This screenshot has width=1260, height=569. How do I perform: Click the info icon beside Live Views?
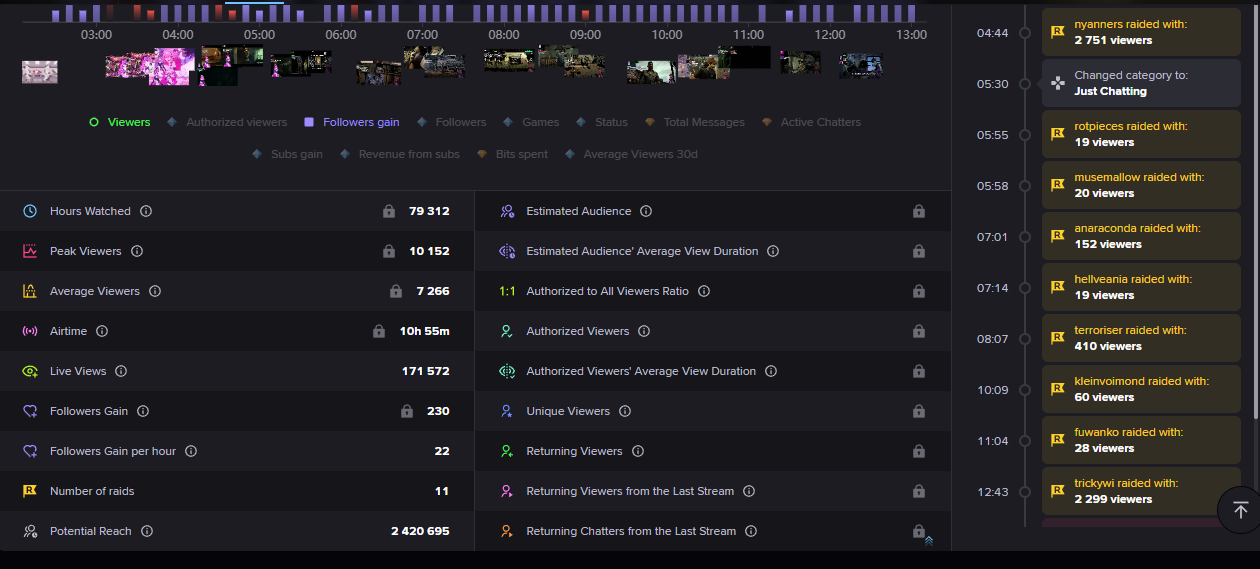click(121, 371)
